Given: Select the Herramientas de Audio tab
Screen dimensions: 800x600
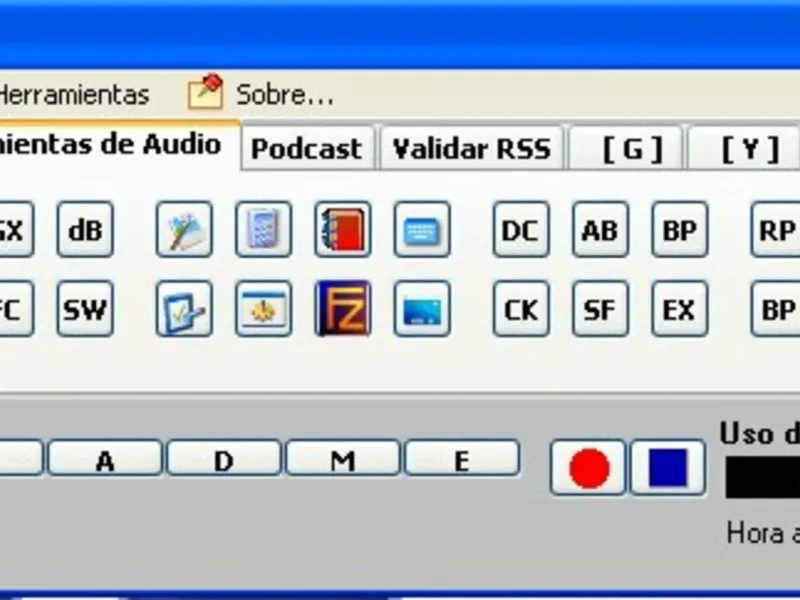Looking at the screenshot, I should pos(119,144).
